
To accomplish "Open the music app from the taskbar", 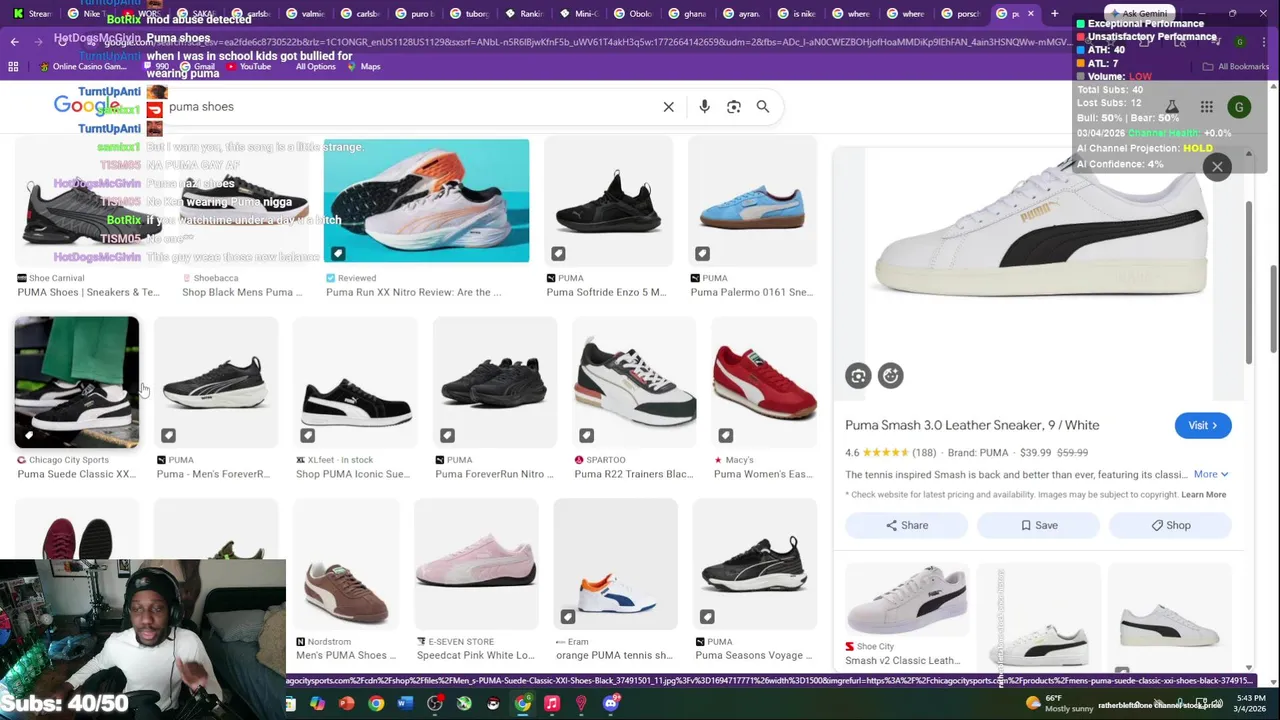I will pos(551,704).
